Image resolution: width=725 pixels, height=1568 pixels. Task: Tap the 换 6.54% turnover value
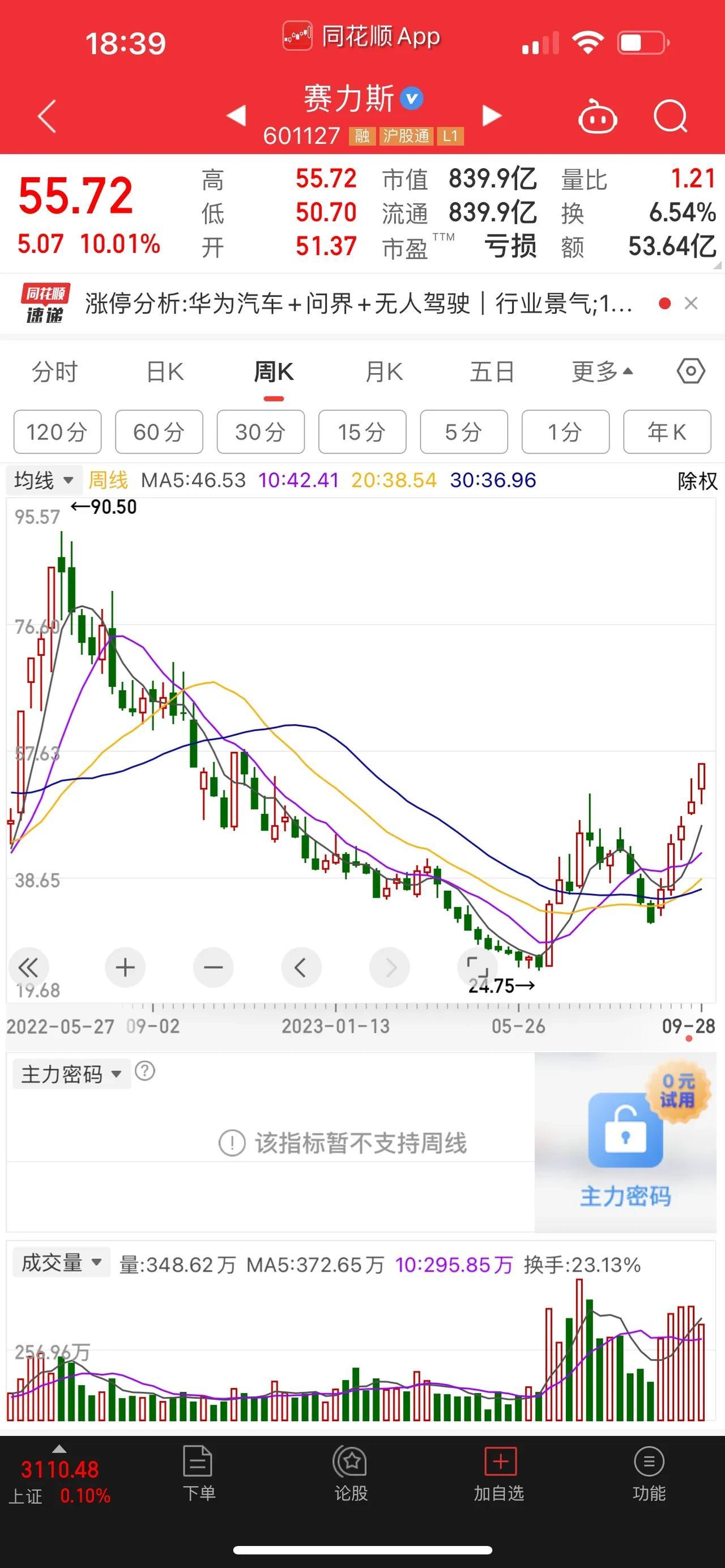(x=682, y=212)
